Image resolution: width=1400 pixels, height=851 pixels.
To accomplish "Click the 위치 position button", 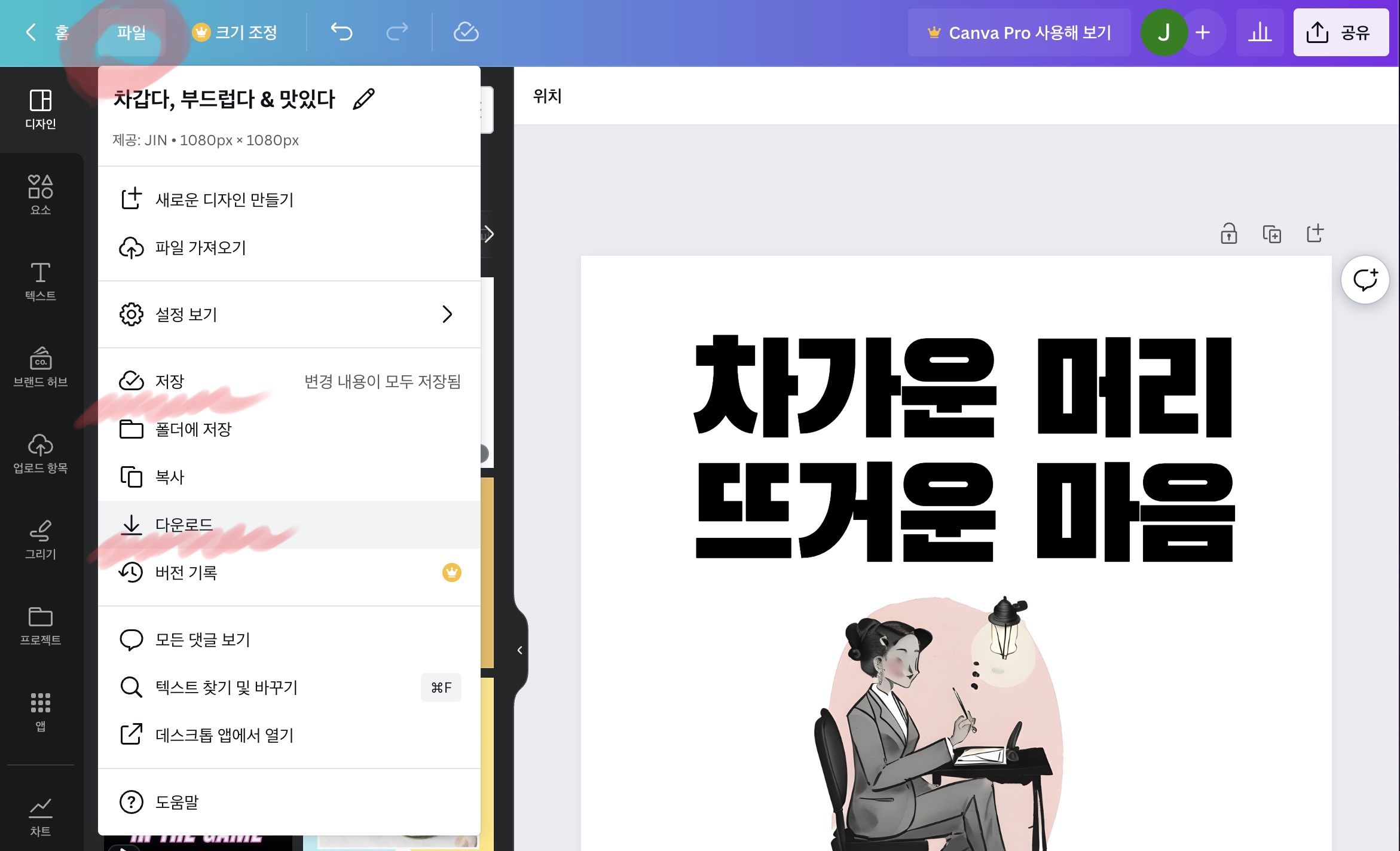I will tap(547, 96).
